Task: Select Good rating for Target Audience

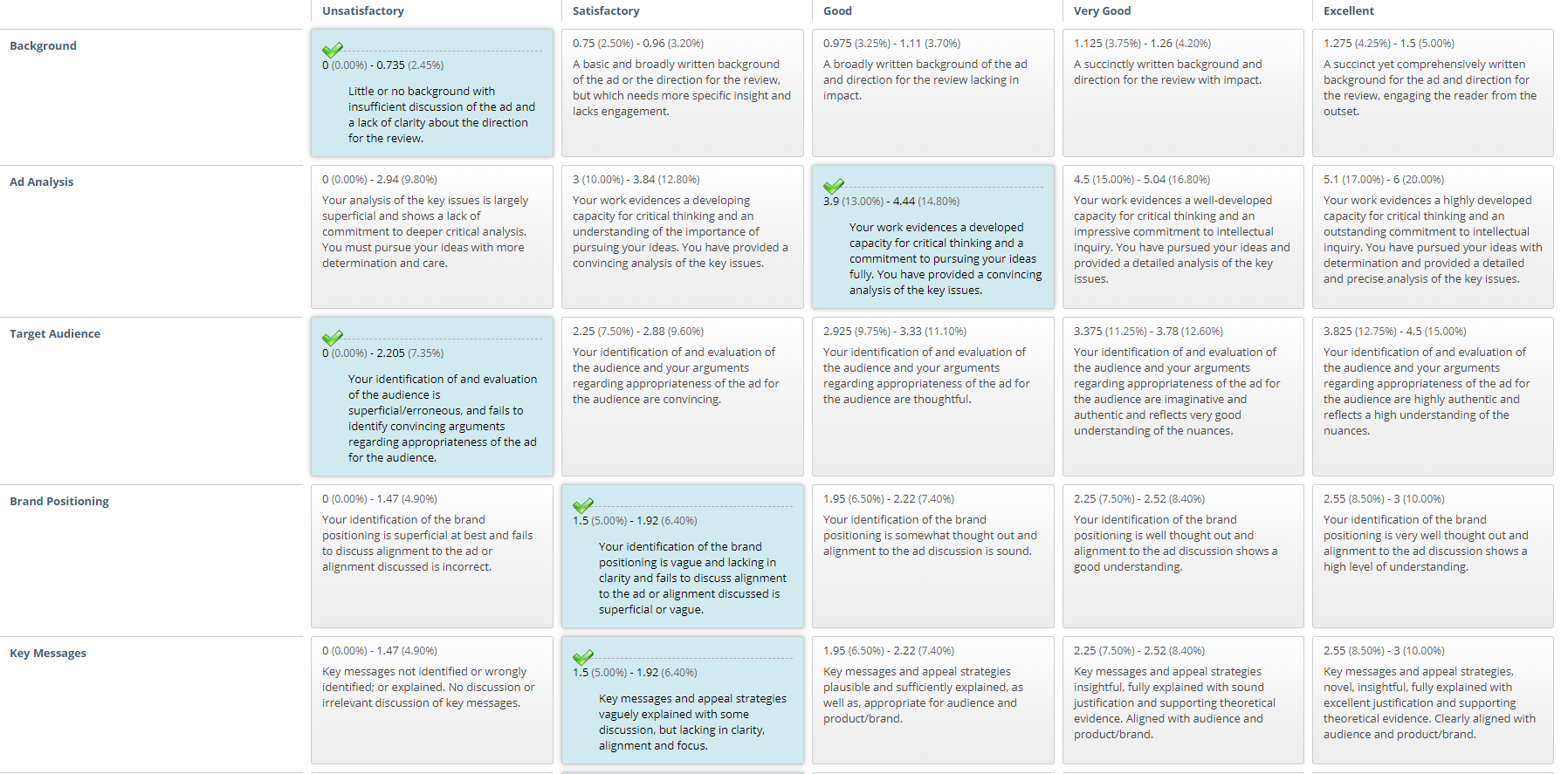Action: click(x=932, y=397)
